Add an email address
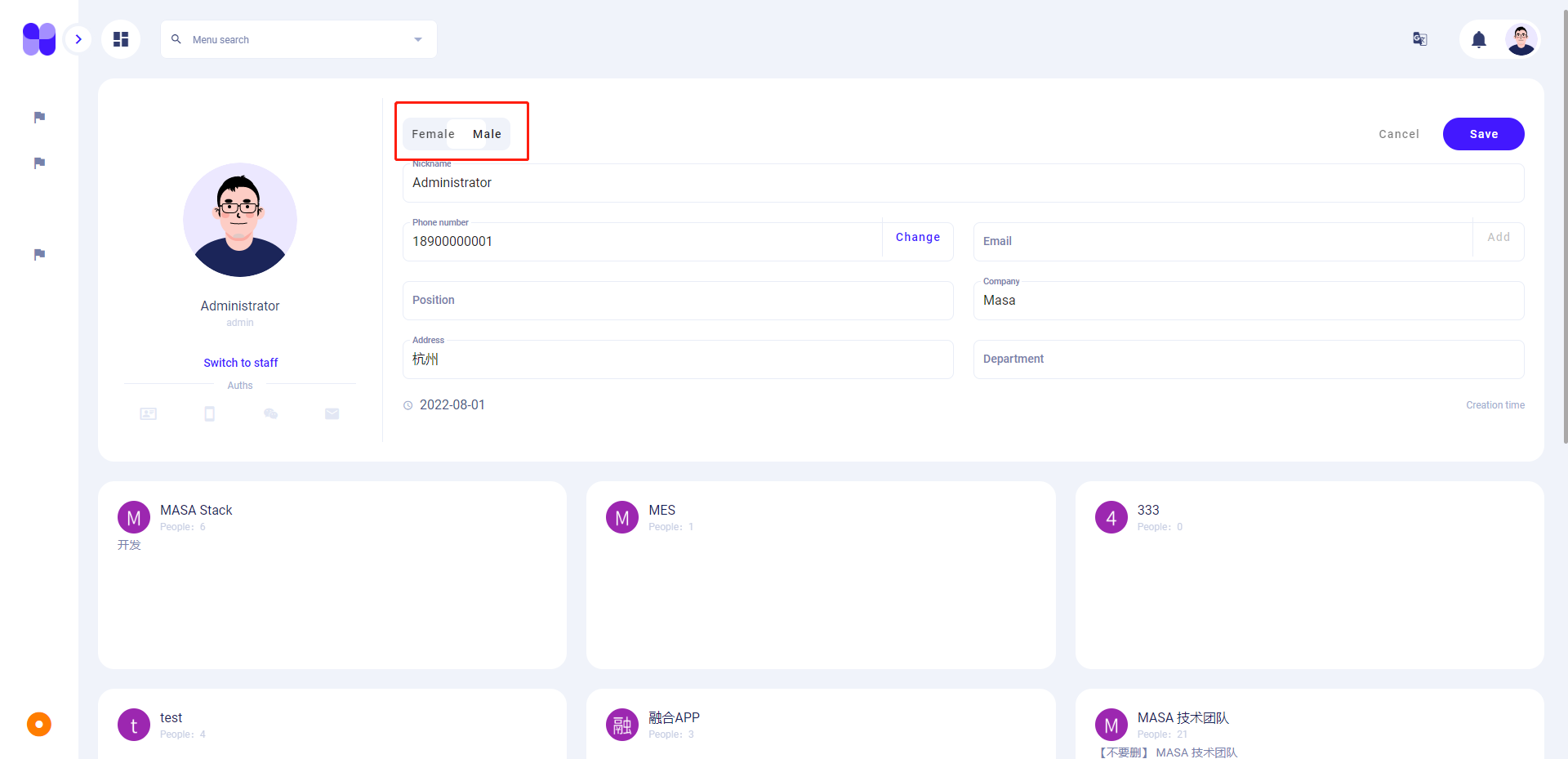The height and width of the screenshot is (759, 1568). pyautogui.click(x=1499, y=237)
